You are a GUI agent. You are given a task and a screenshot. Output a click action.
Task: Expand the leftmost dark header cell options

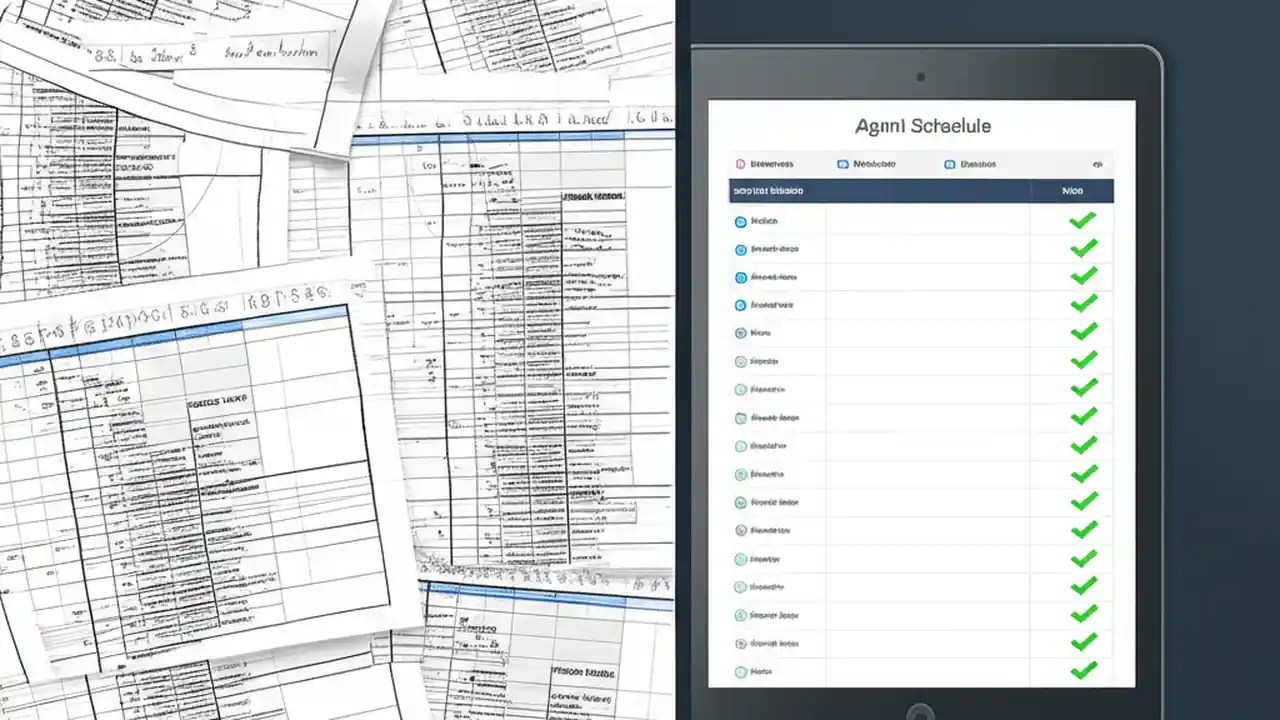(768, 190)
